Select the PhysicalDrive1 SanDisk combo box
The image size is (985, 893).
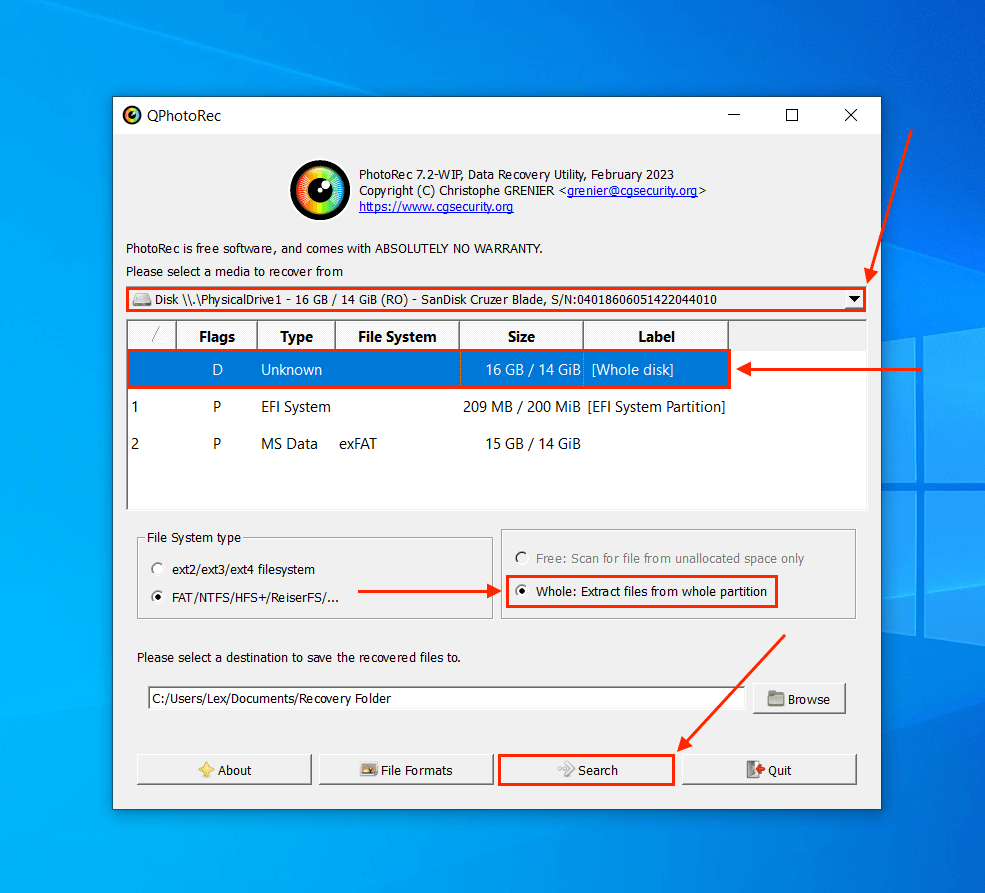pyautogui.click(x=496, y=300)
